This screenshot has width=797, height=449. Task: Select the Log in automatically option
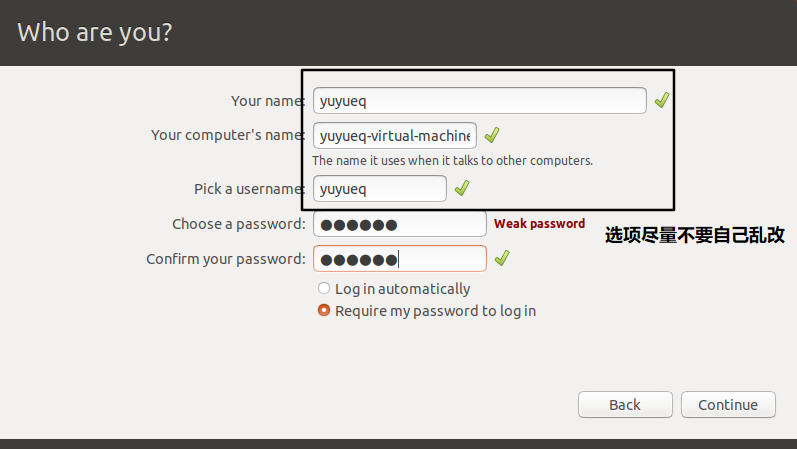[393, 289]
